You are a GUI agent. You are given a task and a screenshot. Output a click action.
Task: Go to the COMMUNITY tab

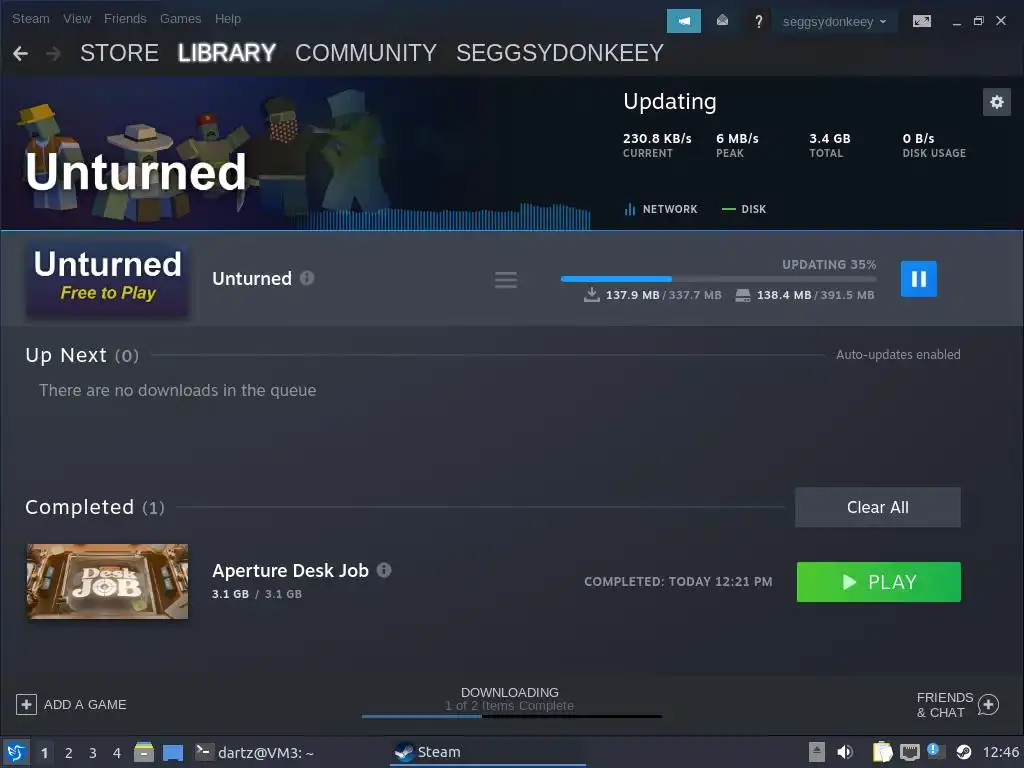[366, 53]
